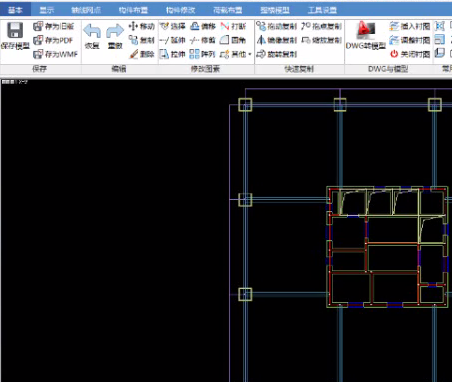Click 存为PDF export button

pos(54,40)
